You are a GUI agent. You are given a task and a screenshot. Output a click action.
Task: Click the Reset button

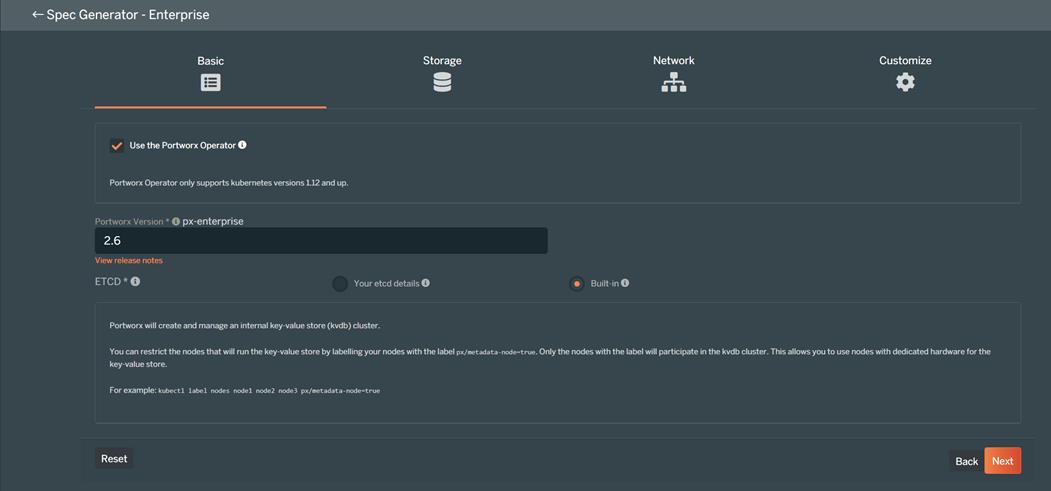pyautogui.click(x=114, y=459)
